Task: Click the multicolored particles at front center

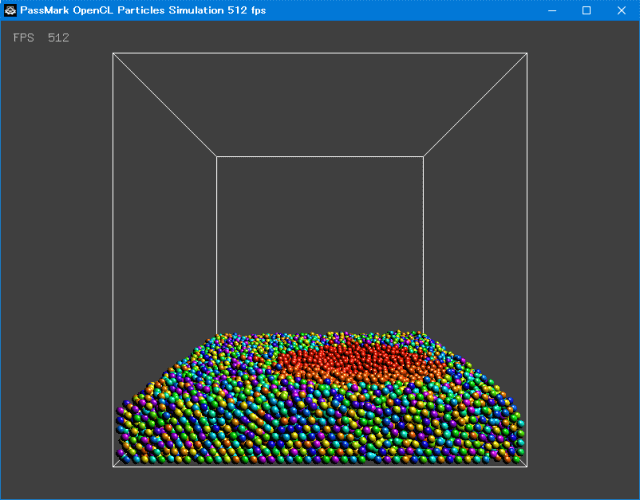Action: (x=320, y=430)
